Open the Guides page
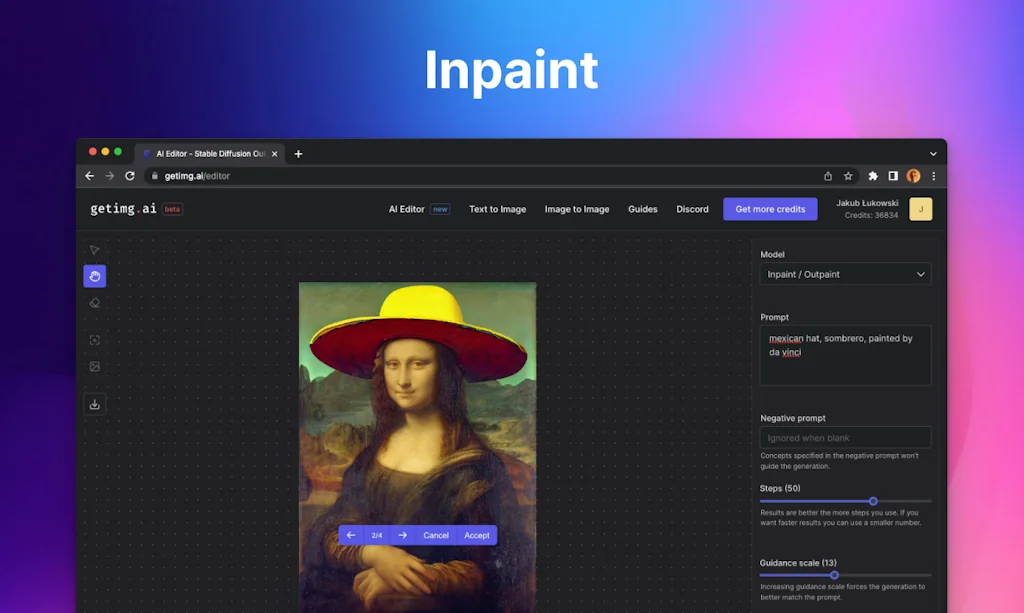This screenshot has width=1024, height=613. (x=643, y=209)
